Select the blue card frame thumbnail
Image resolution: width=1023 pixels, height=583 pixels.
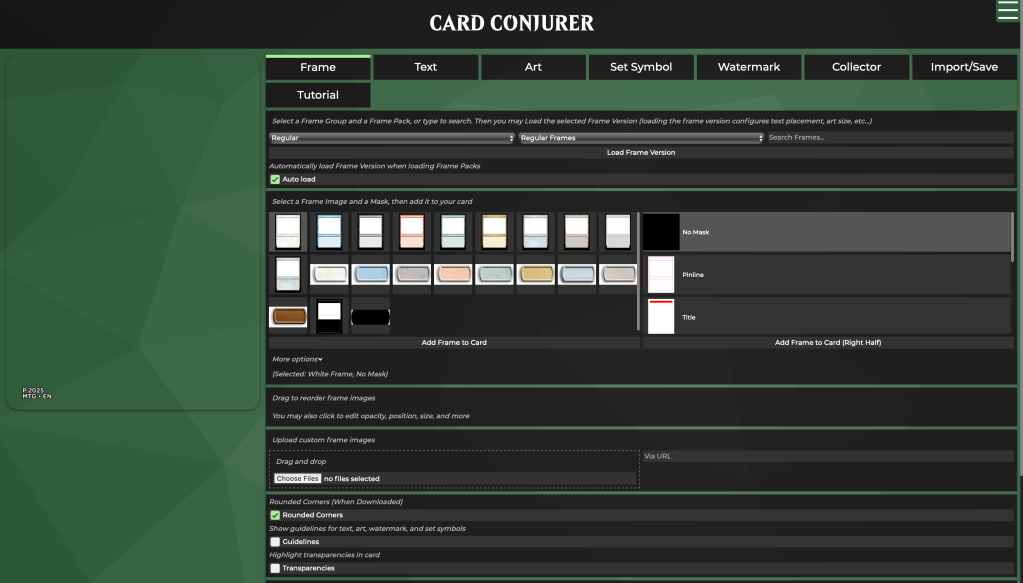click(x=329, y=231)
